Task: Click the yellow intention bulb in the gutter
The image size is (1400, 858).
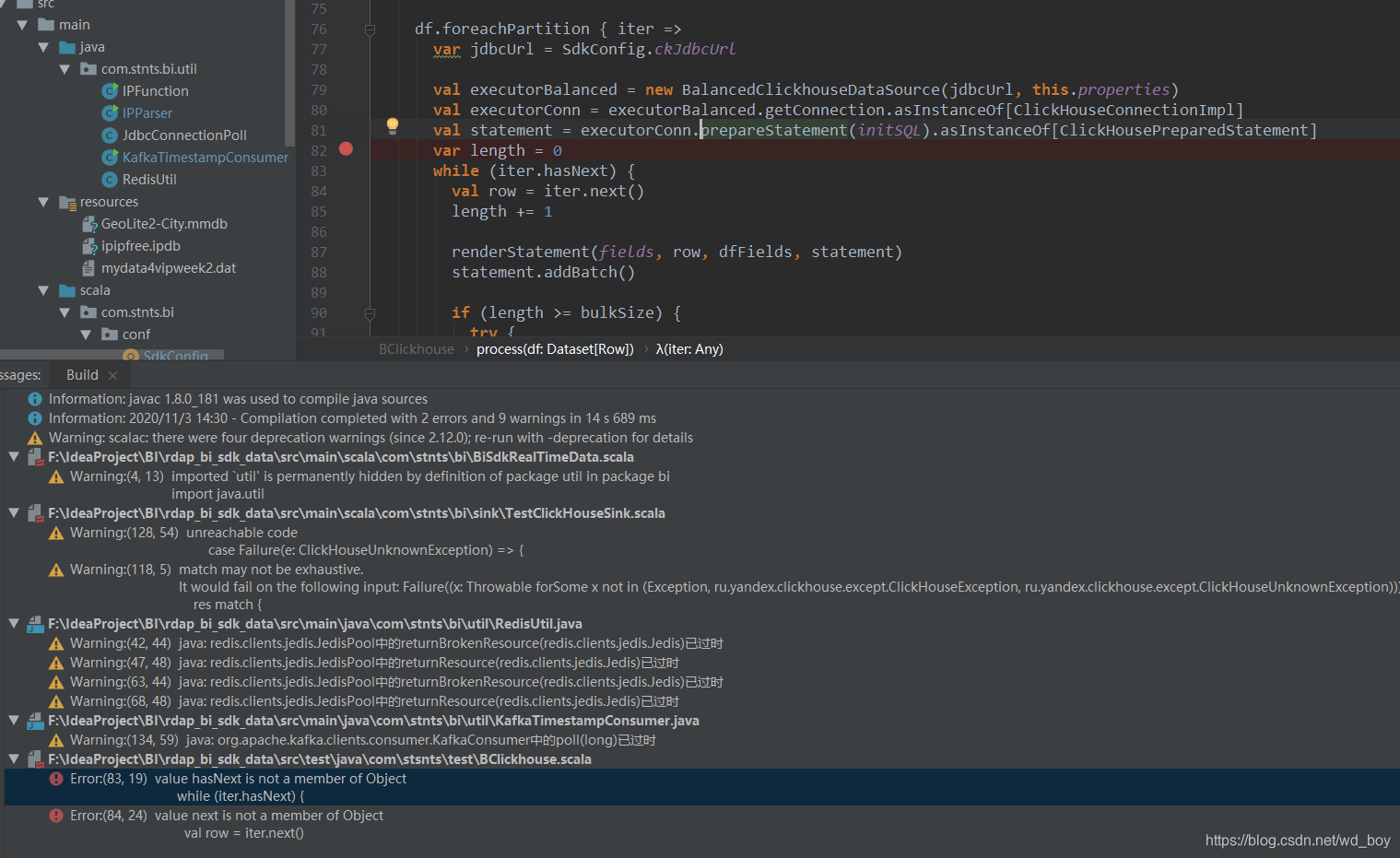Action: coord(392,123)
